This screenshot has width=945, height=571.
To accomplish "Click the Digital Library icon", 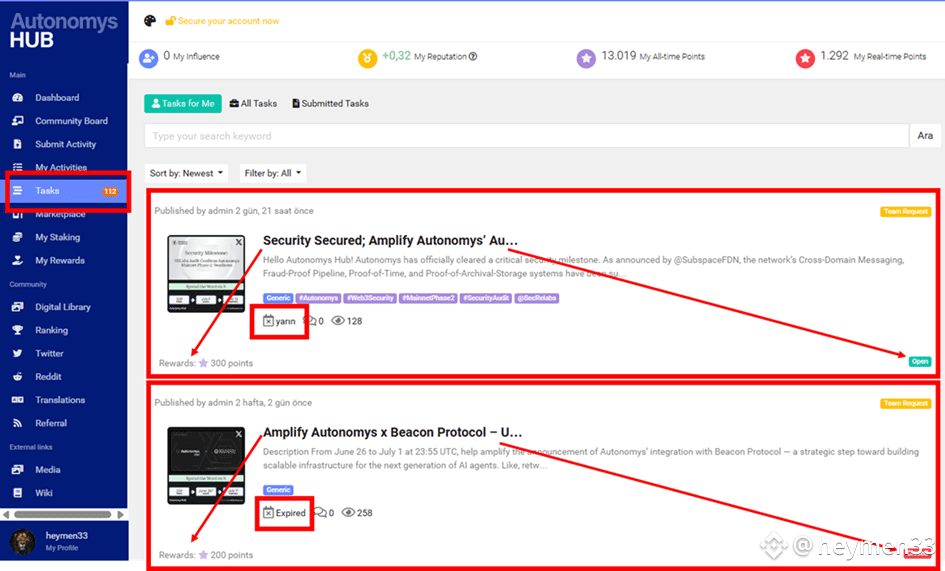I will [x=17, y=307].
